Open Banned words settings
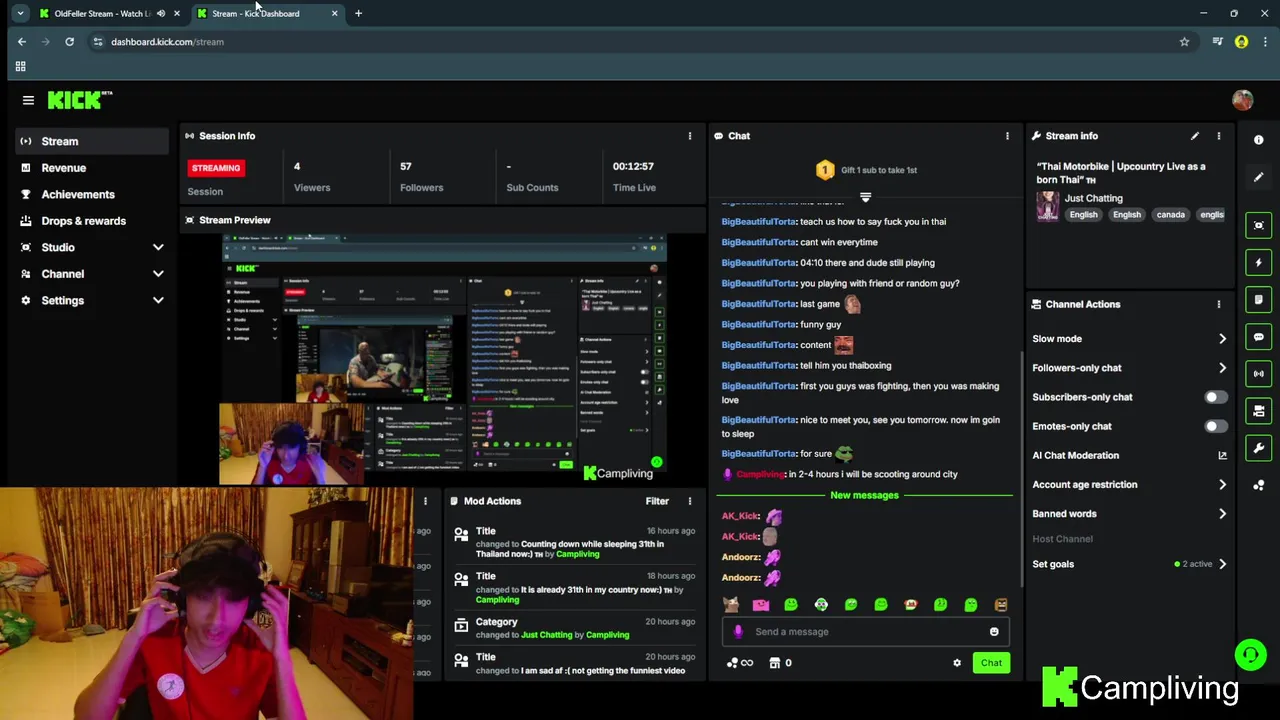Image resolution: width=1280 pixels, height=720 pixels. pos(1129,514)
